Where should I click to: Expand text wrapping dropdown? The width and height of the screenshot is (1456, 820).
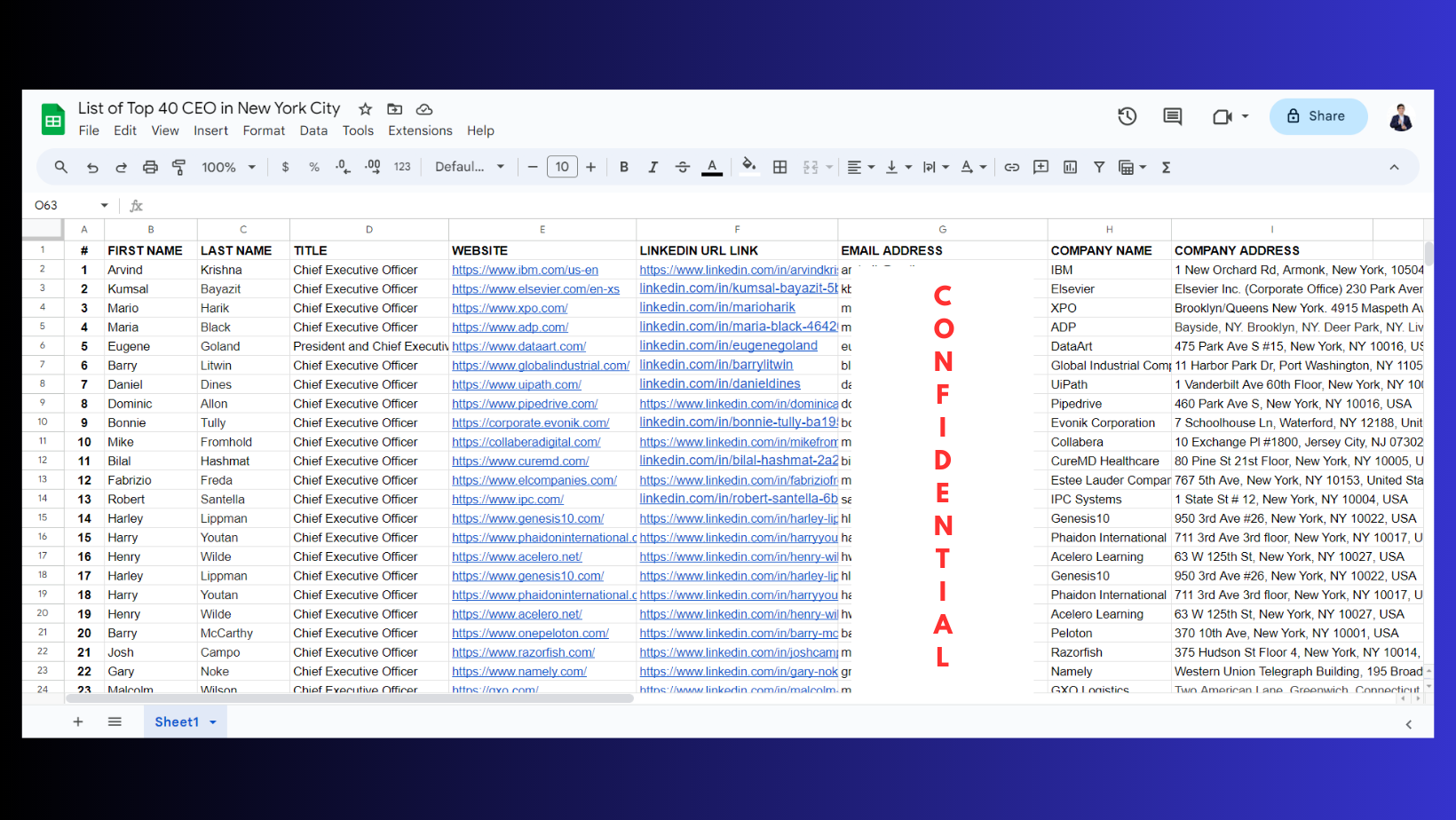click(x=946, y=167)
